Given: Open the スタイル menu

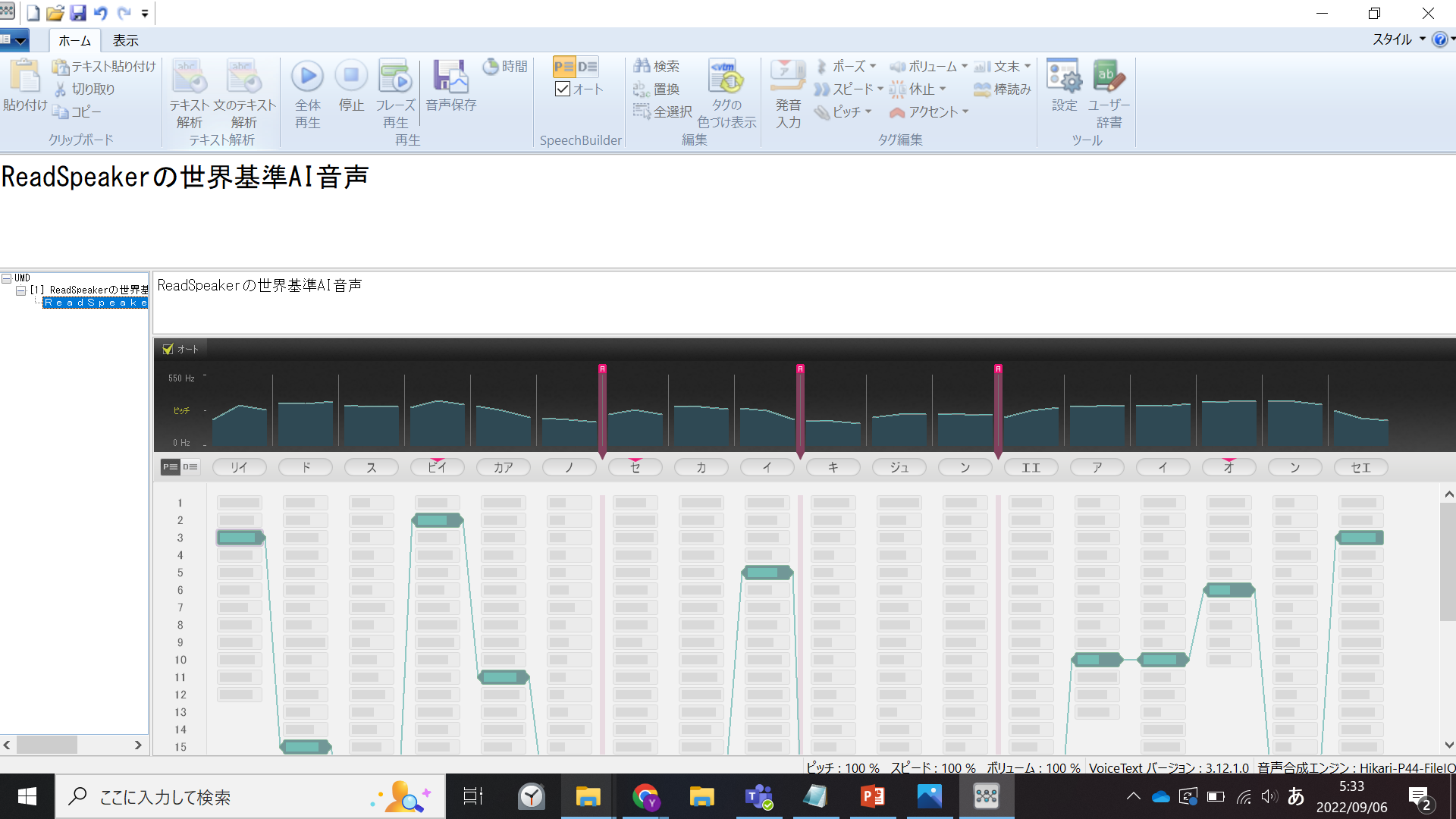Looking at the screenshot, I should pyautogui.click(x=1398, y=39).
